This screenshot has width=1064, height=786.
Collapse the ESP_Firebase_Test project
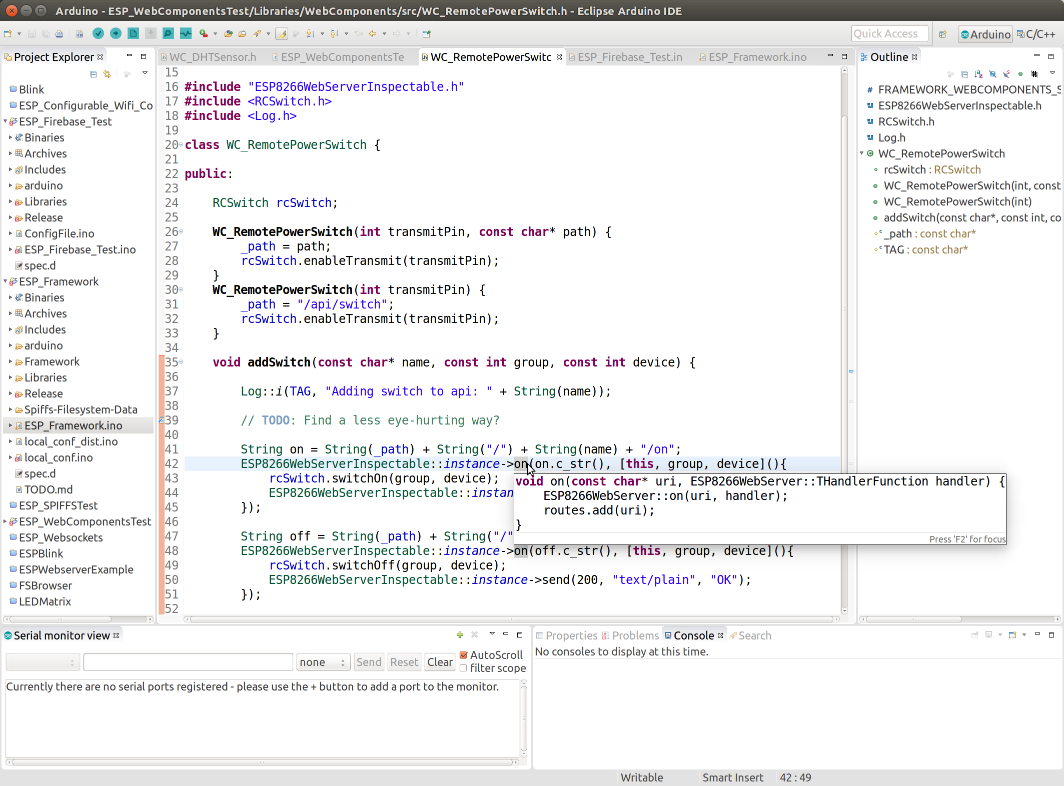click(x=5, y=121)
